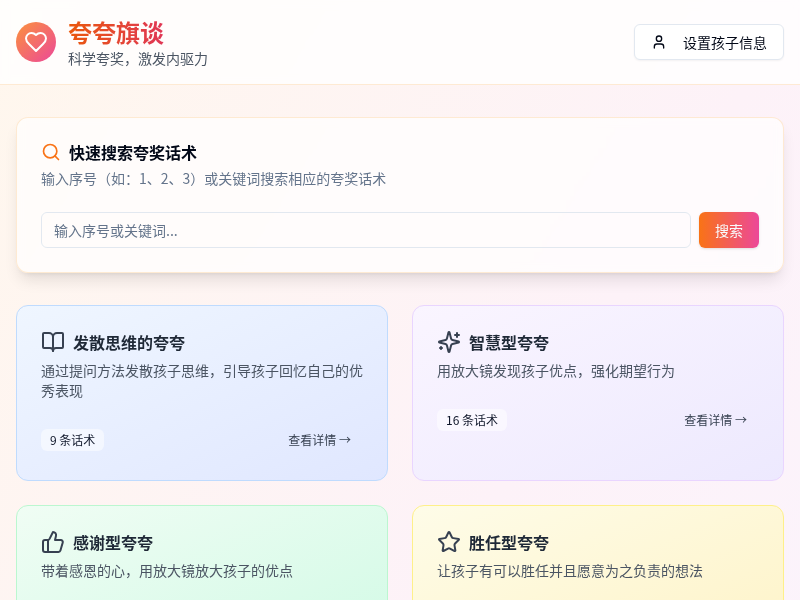Click the book icon beside 发散思维的夸夸

point(53,342)
